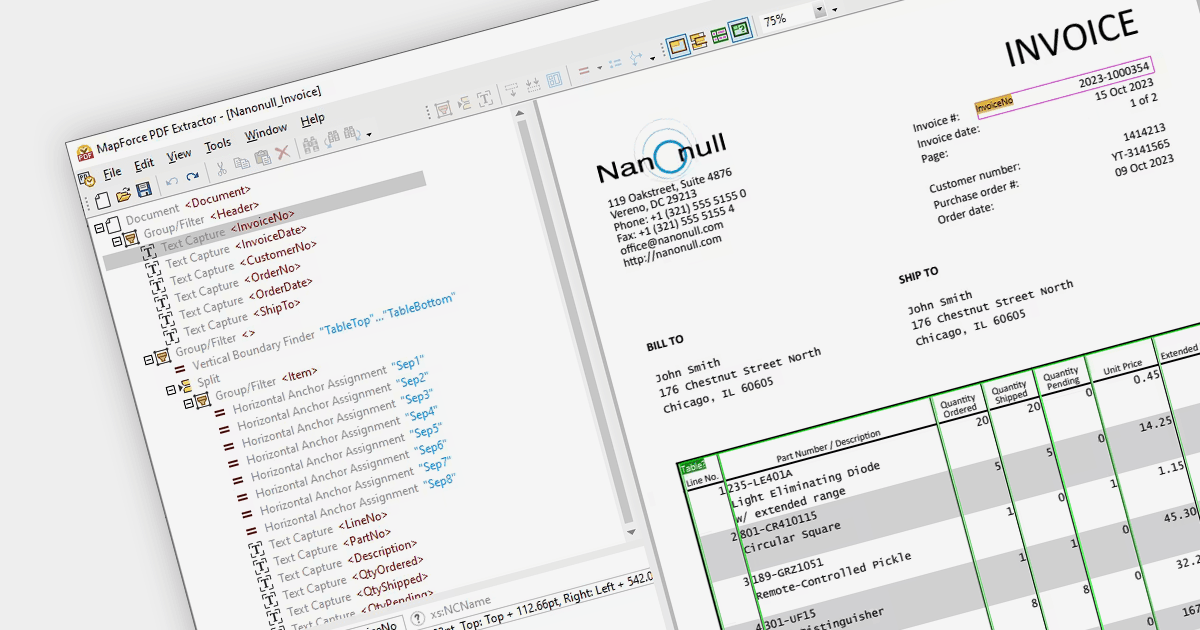
Task: Toggle the highlighted green question-mark view button
Action: 740,30
